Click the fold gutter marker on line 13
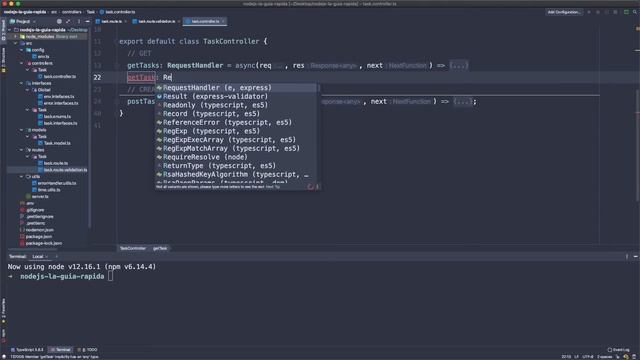The image size is (640, 360). click(x=117, y=65)
